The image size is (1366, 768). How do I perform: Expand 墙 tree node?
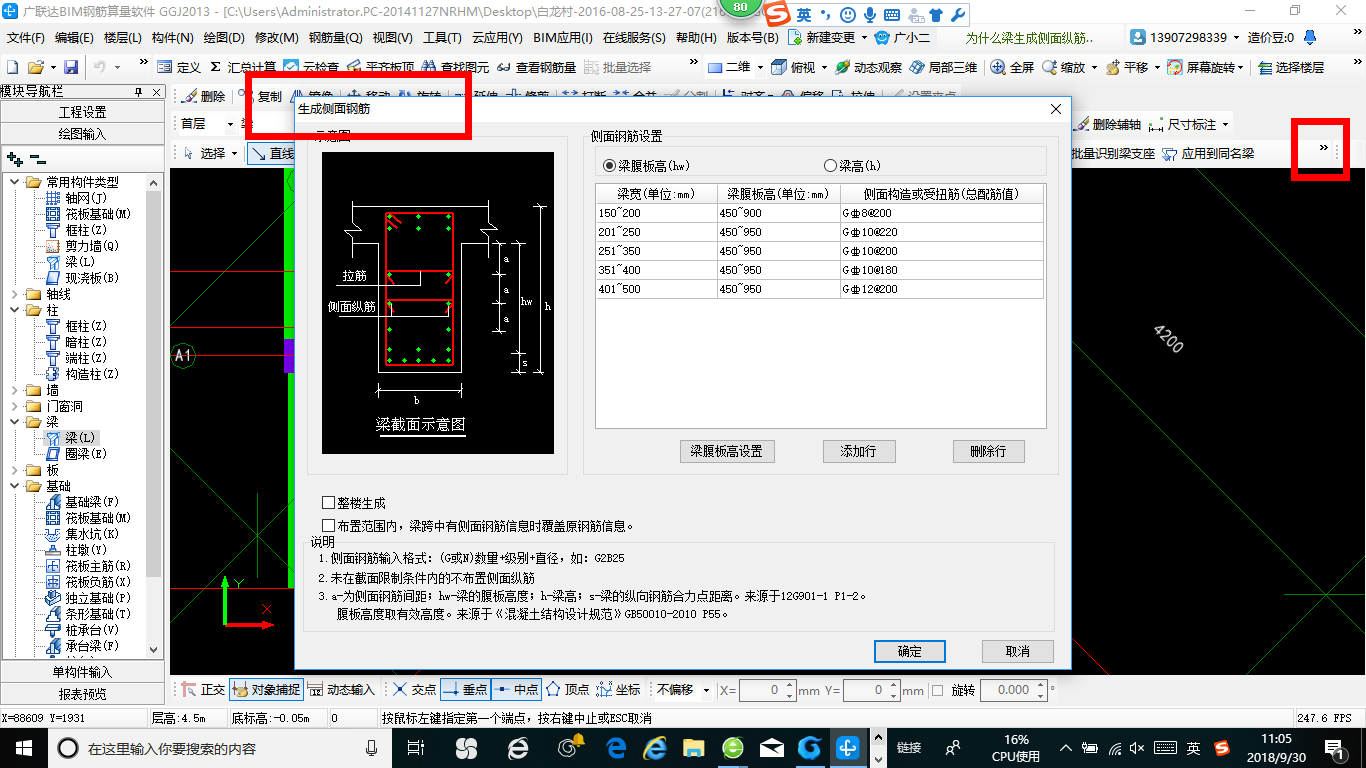pos(14,390)
